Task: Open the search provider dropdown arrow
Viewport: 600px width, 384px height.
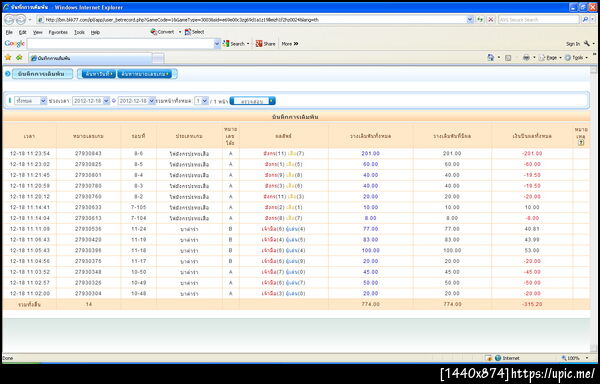Action: 592,20
